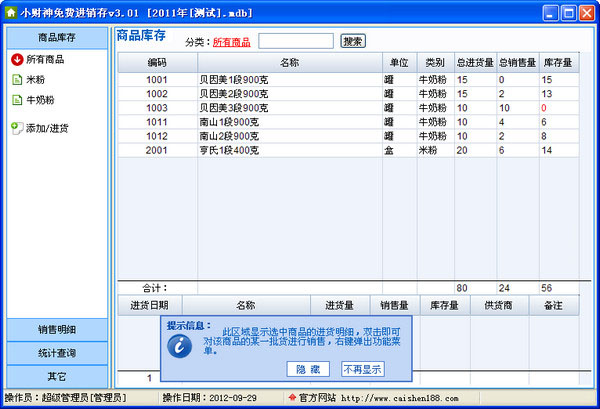This screenshot has width=600, height=409.
Task: Select the row 贝因美1段900克
Action: 348,80
